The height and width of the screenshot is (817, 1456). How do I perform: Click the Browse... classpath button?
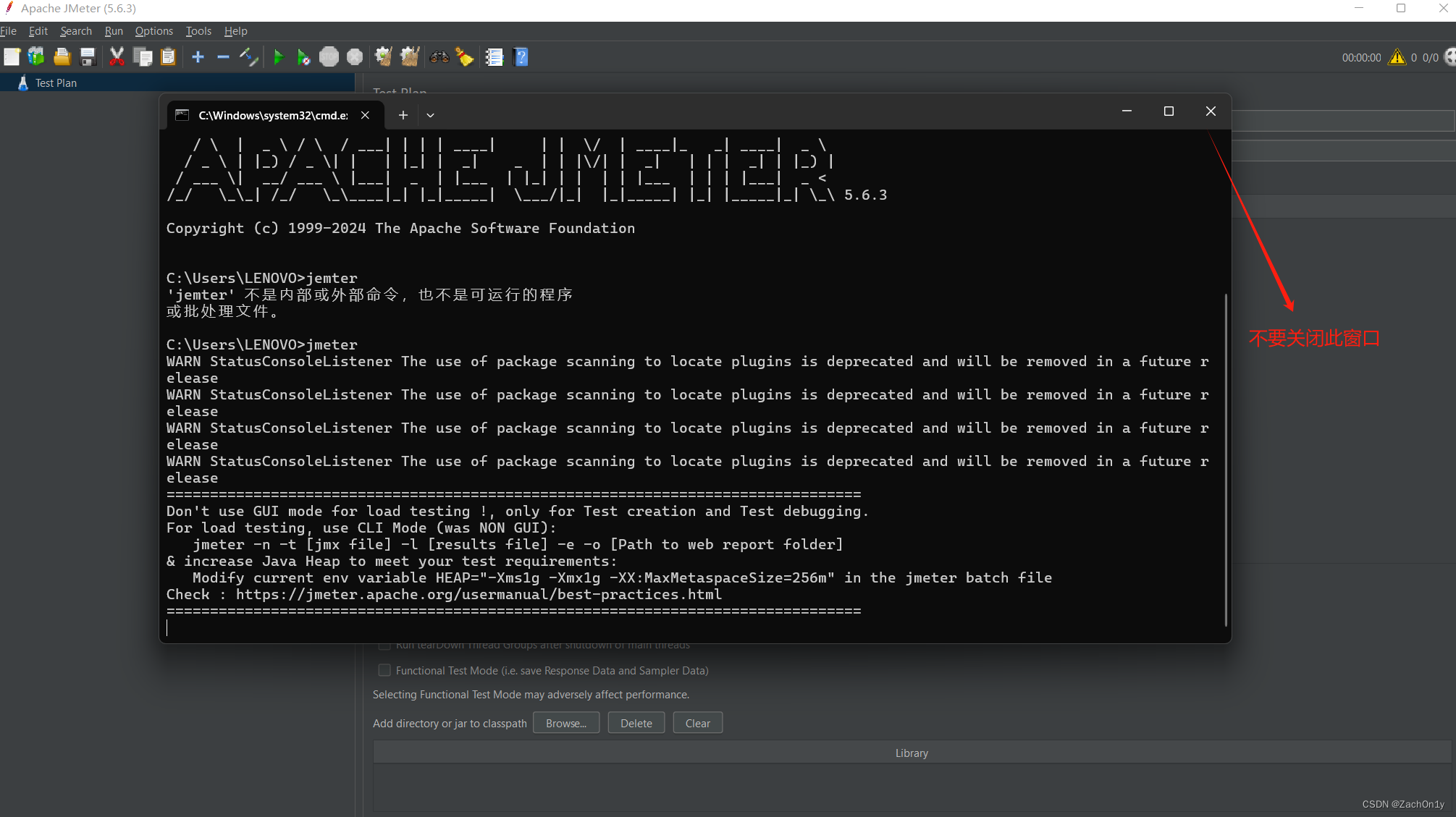[565, 723]
